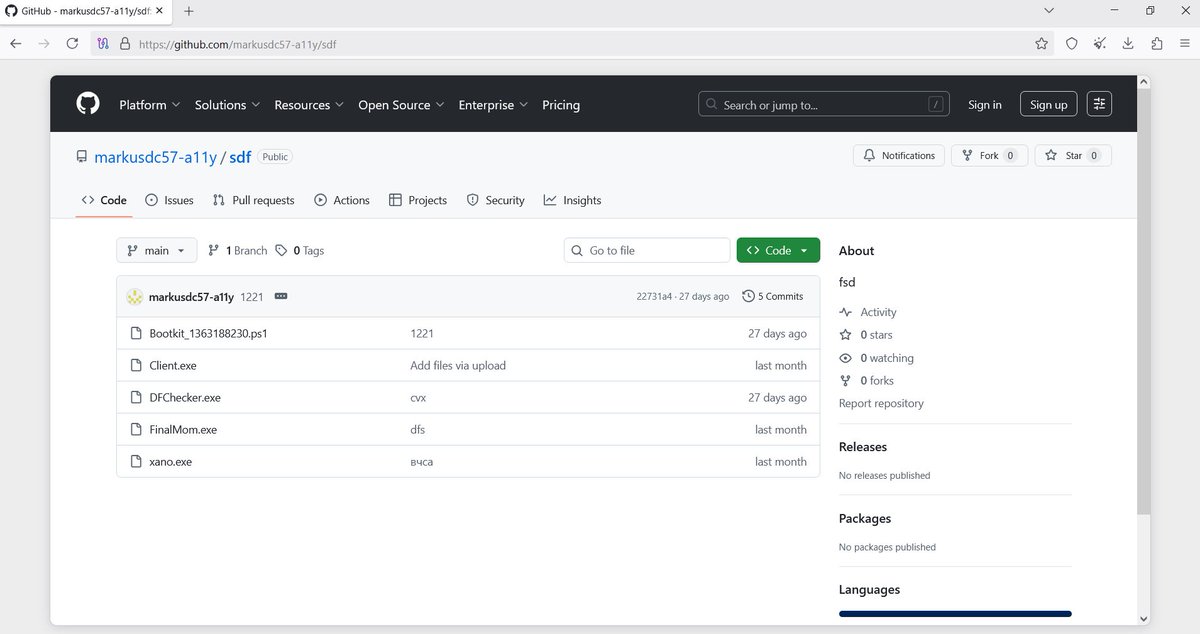Viewport: 1200px width, 634px height.
Task: Open the Projects tab
Action: click(418, 200)
